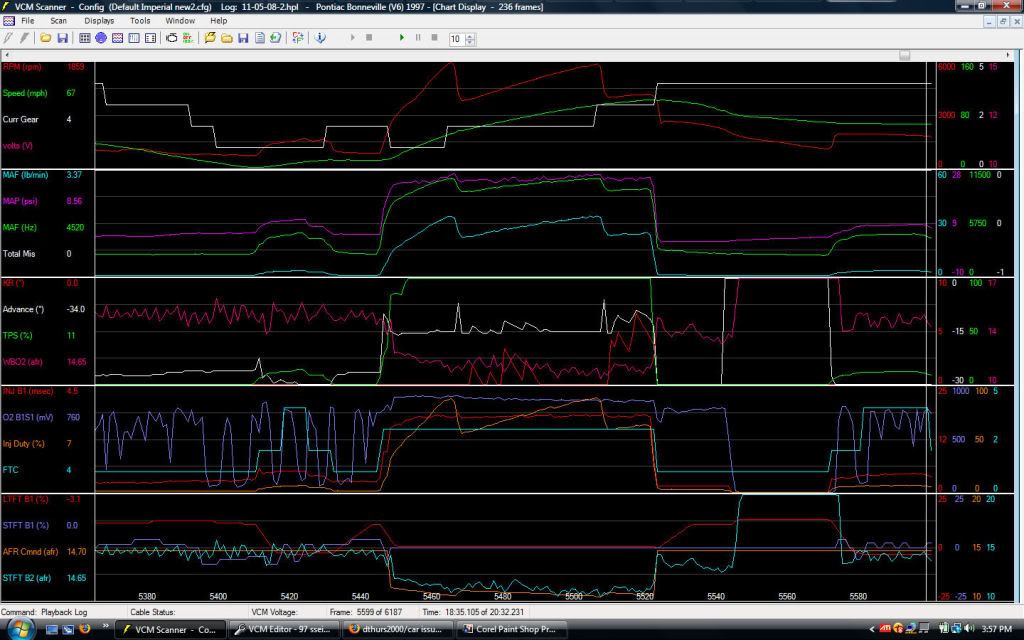Open config file folder icon
Screen dimensions: 1024x640
46,38
